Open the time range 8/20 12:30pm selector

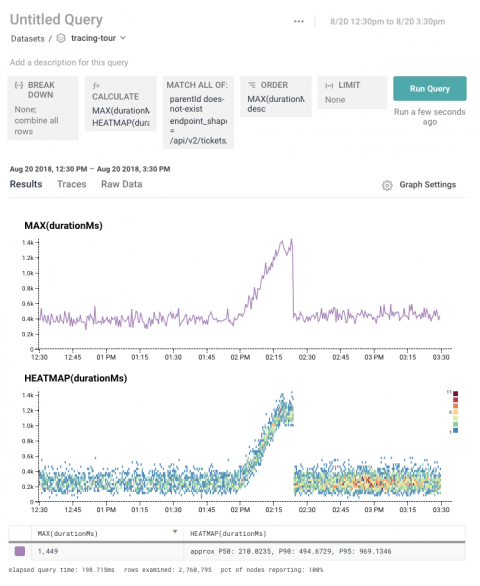tap(388, 22)
